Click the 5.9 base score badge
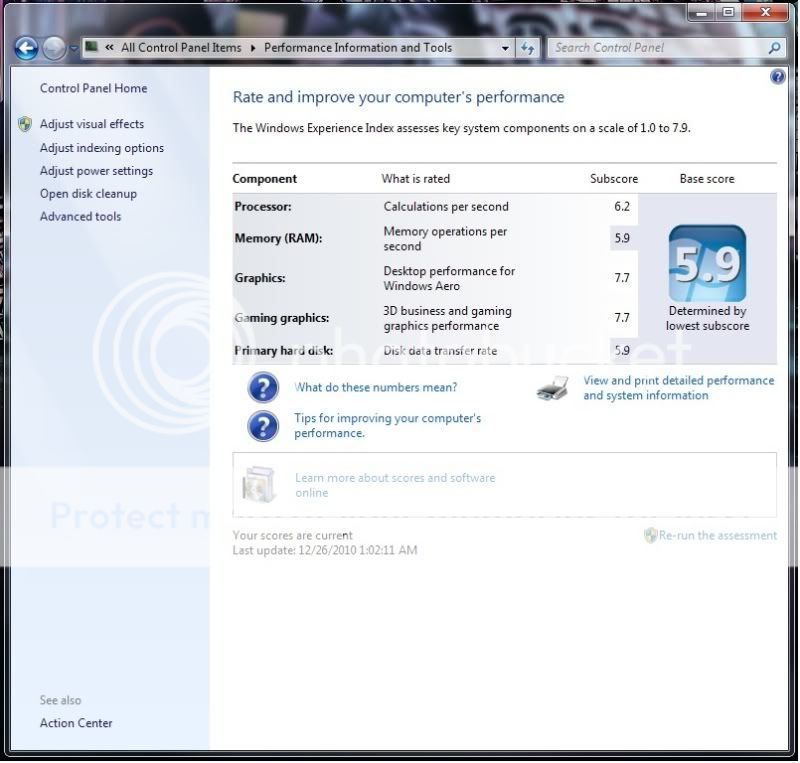800x763 pixels. tap(707, 264)
